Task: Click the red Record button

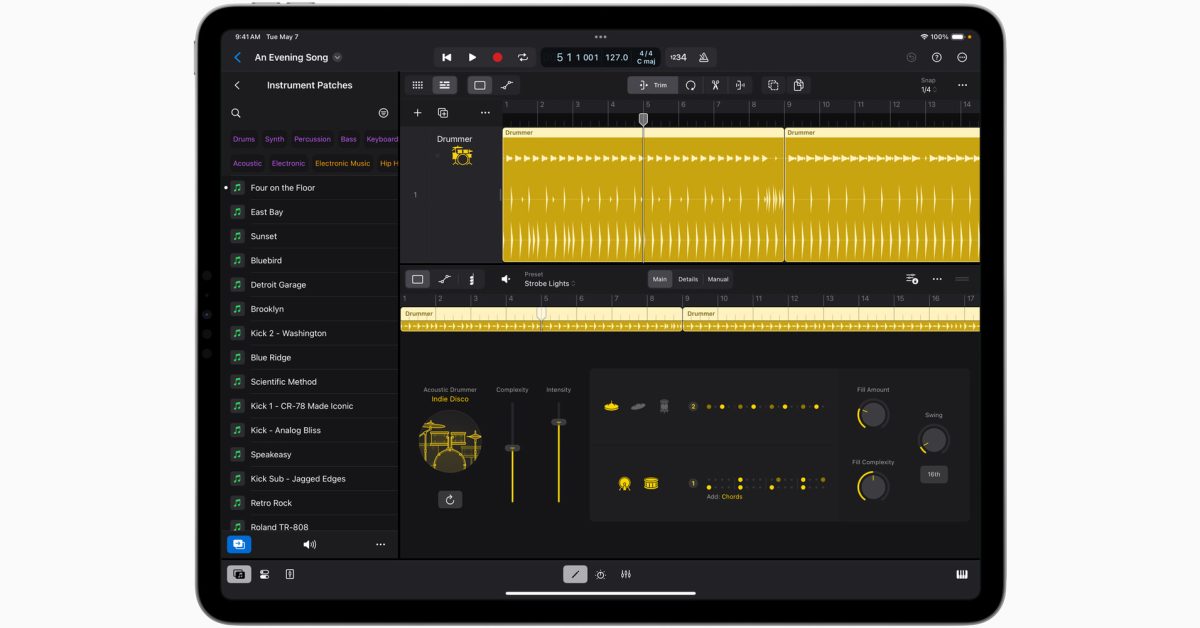Action: click(497, 58)
